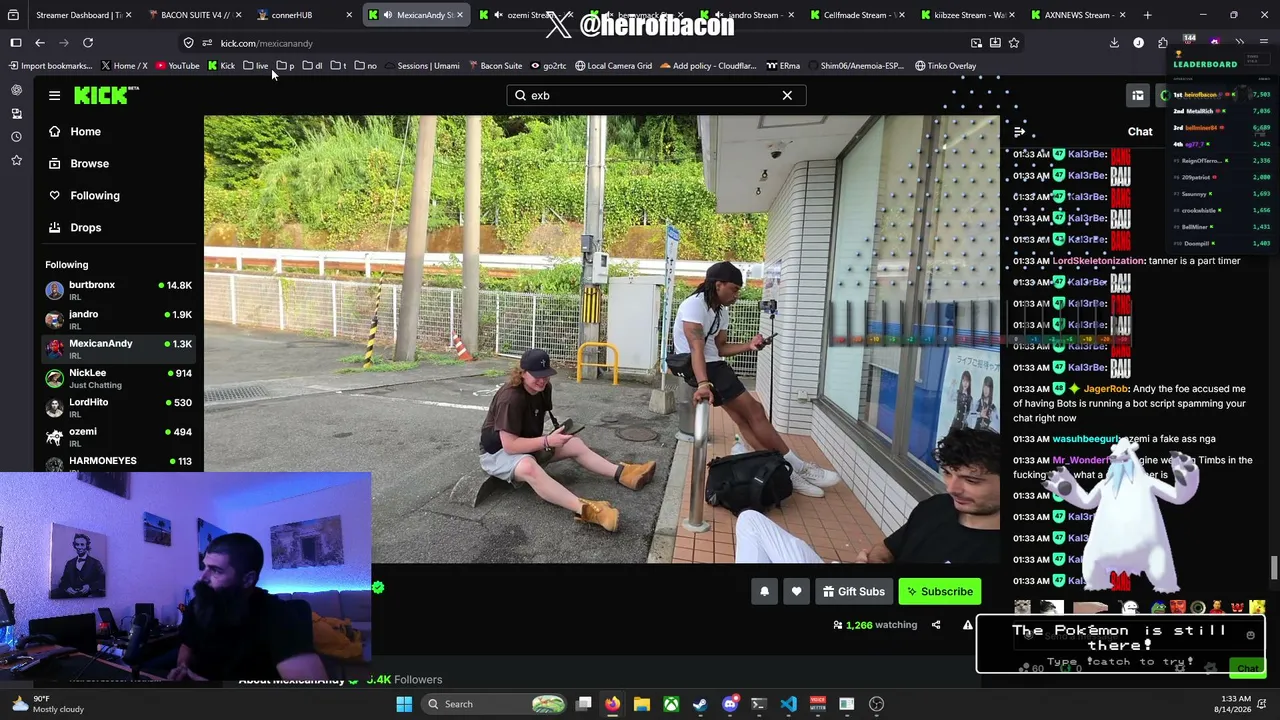Open the tab list dropdown at far left
This screenshot has width=1280, height=720.
tap(13, 15)
